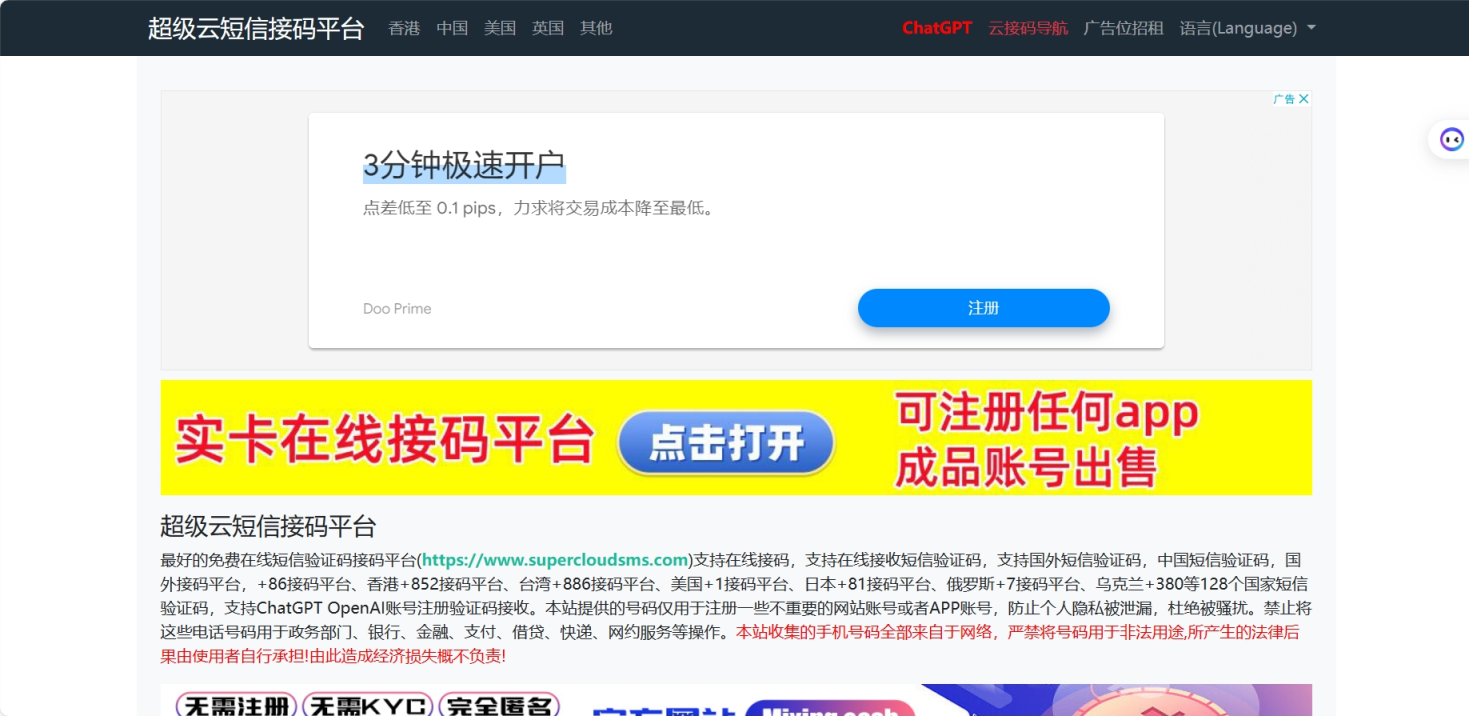Click the blue 注册 button
The height and width of the screenshot is (716, 1469).
(x=983, y=308)
